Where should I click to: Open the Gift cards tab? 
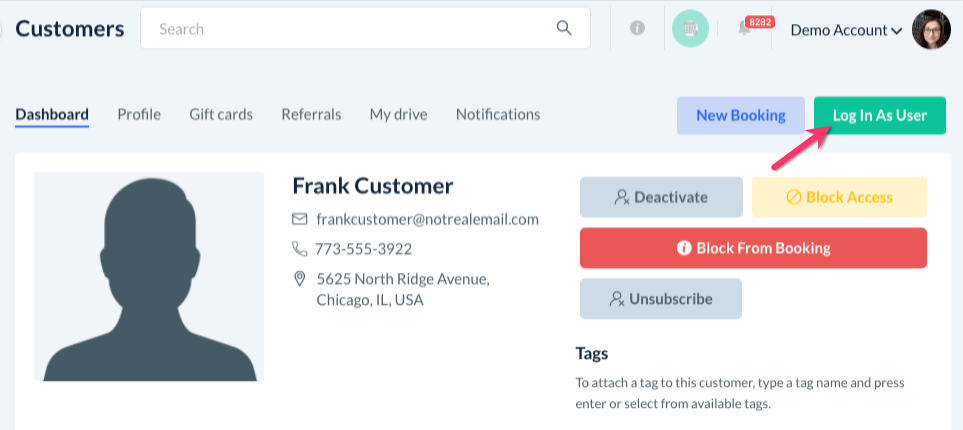(221, 114)
